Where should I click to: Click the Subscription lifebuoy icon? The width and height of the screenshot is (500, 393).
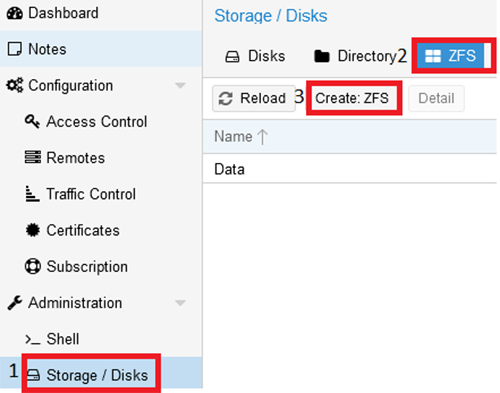[33, 266]
